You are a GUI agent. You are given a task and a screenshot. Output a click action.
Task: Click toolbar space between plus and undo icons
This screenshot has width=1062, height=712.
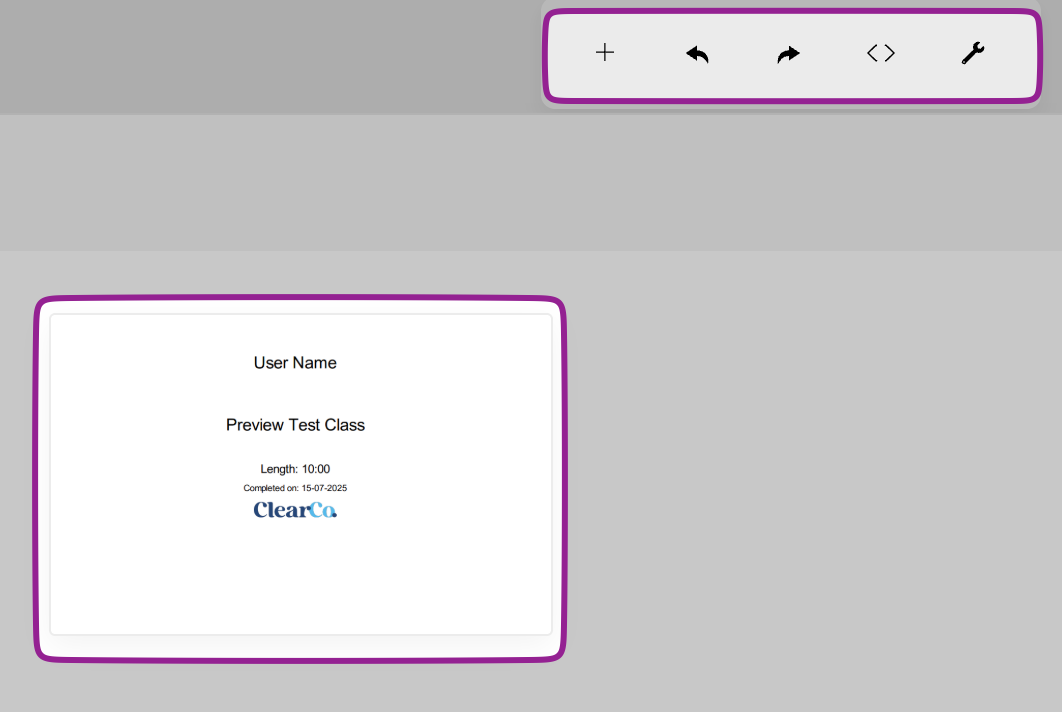tap(651, 54)
